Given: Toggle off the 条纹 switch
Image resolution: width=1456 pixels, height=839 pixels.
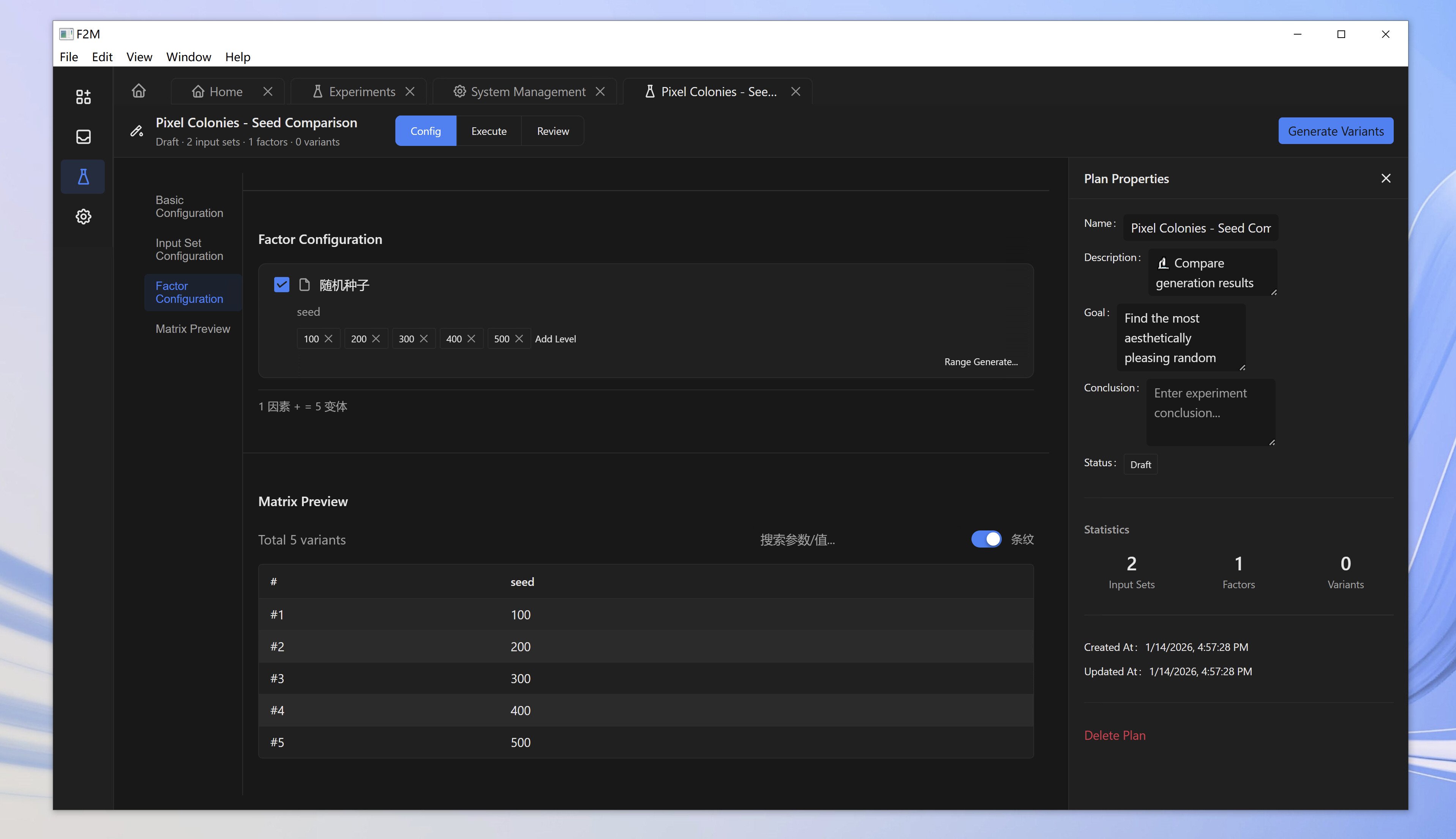Looking at the screenshot, I should coord(985,539).
